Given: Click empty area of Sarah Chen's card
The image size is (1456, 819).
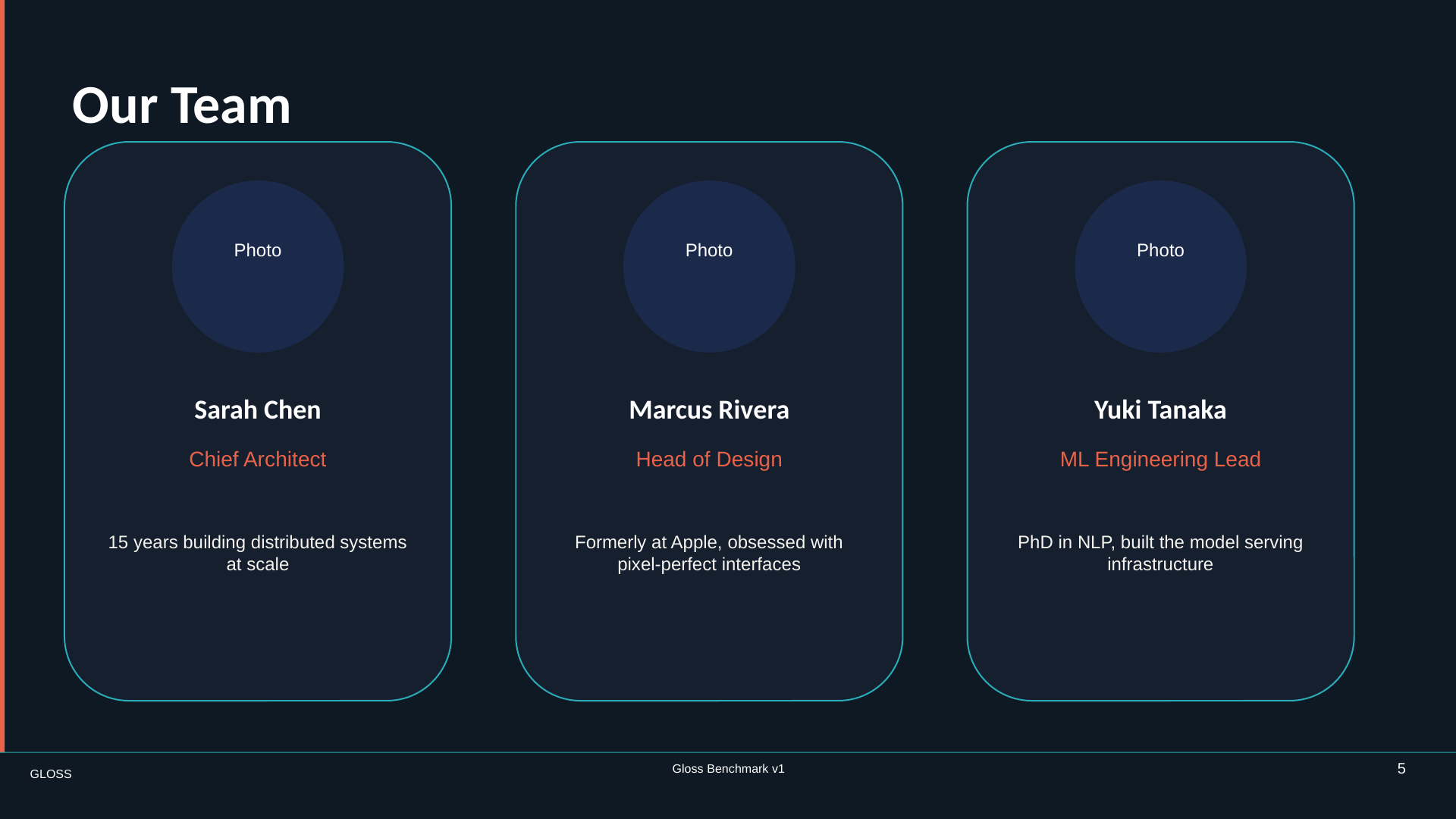Looking at the screenshot, I should tap(258, 637).
